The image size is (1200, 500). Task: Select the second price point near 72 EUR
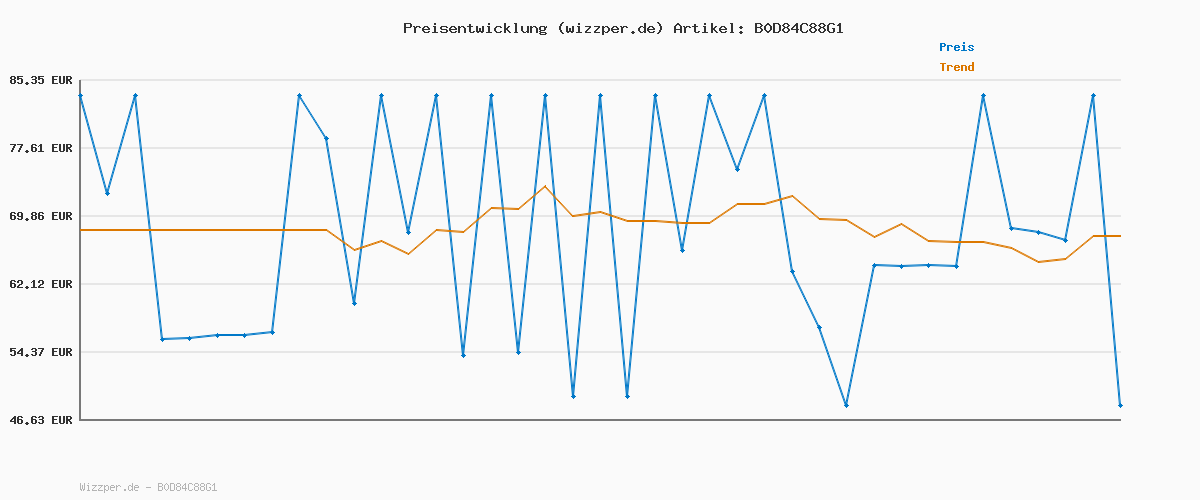(107, 193)
